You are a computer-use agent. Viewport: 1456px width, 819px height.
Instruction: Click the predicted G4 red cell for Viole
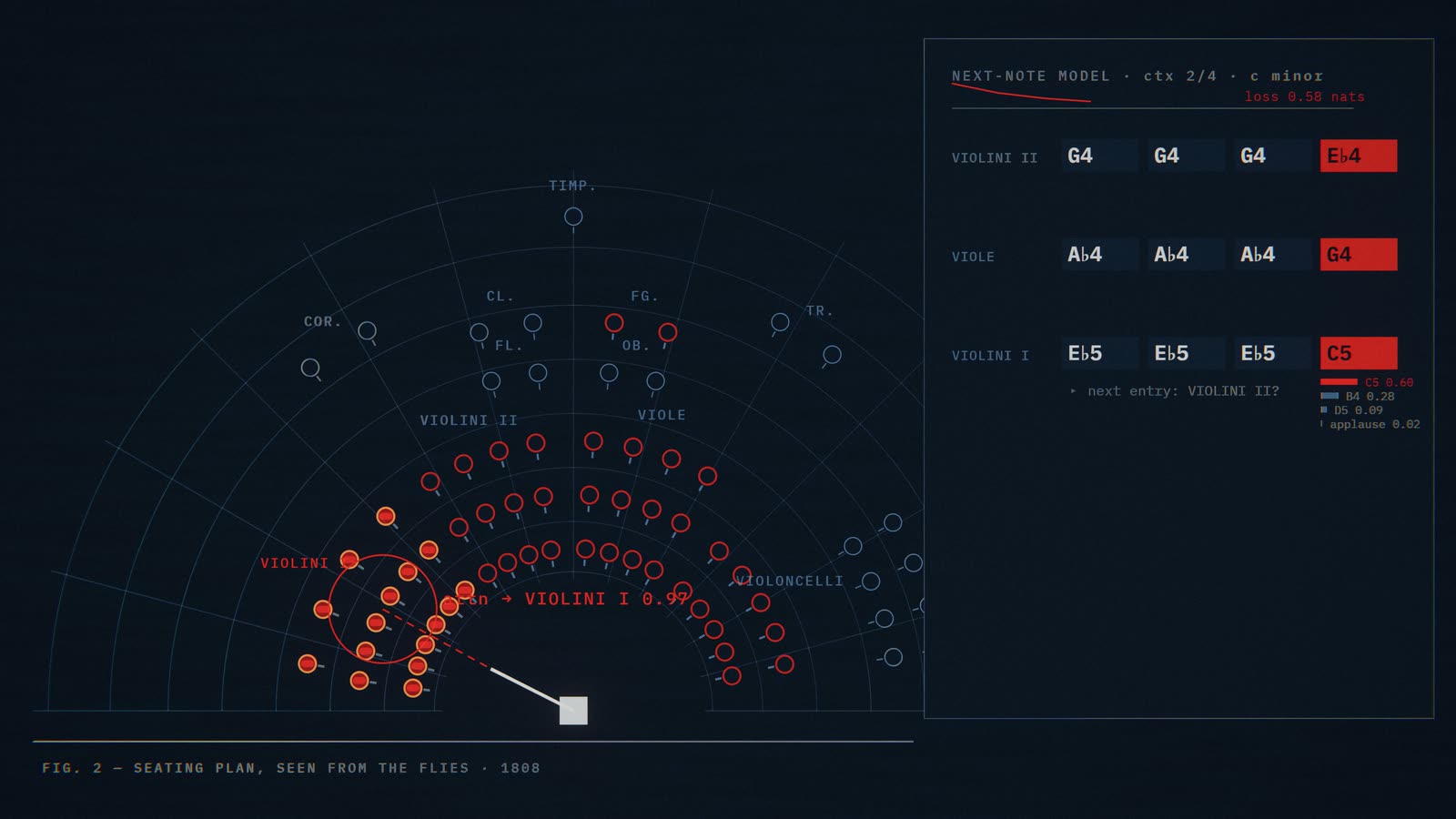point(1359,255)
